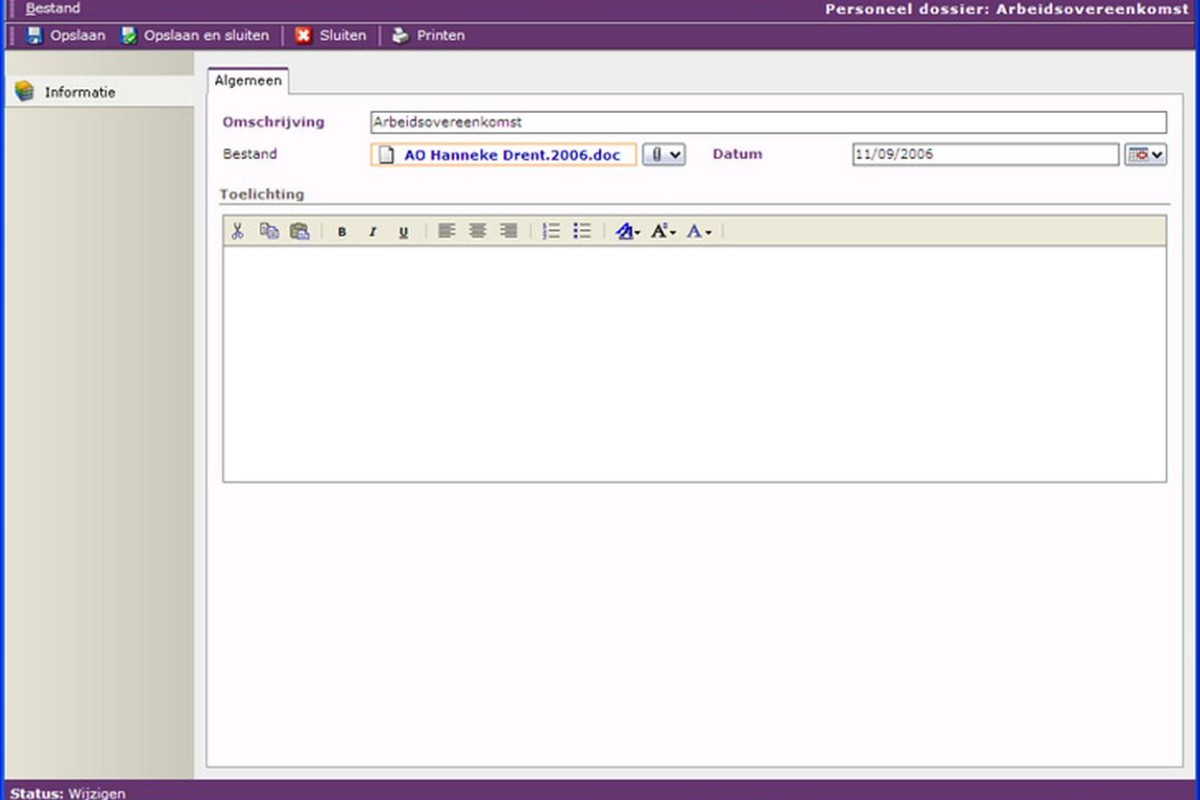Toggle italic formatting

[x=373, y=232]
